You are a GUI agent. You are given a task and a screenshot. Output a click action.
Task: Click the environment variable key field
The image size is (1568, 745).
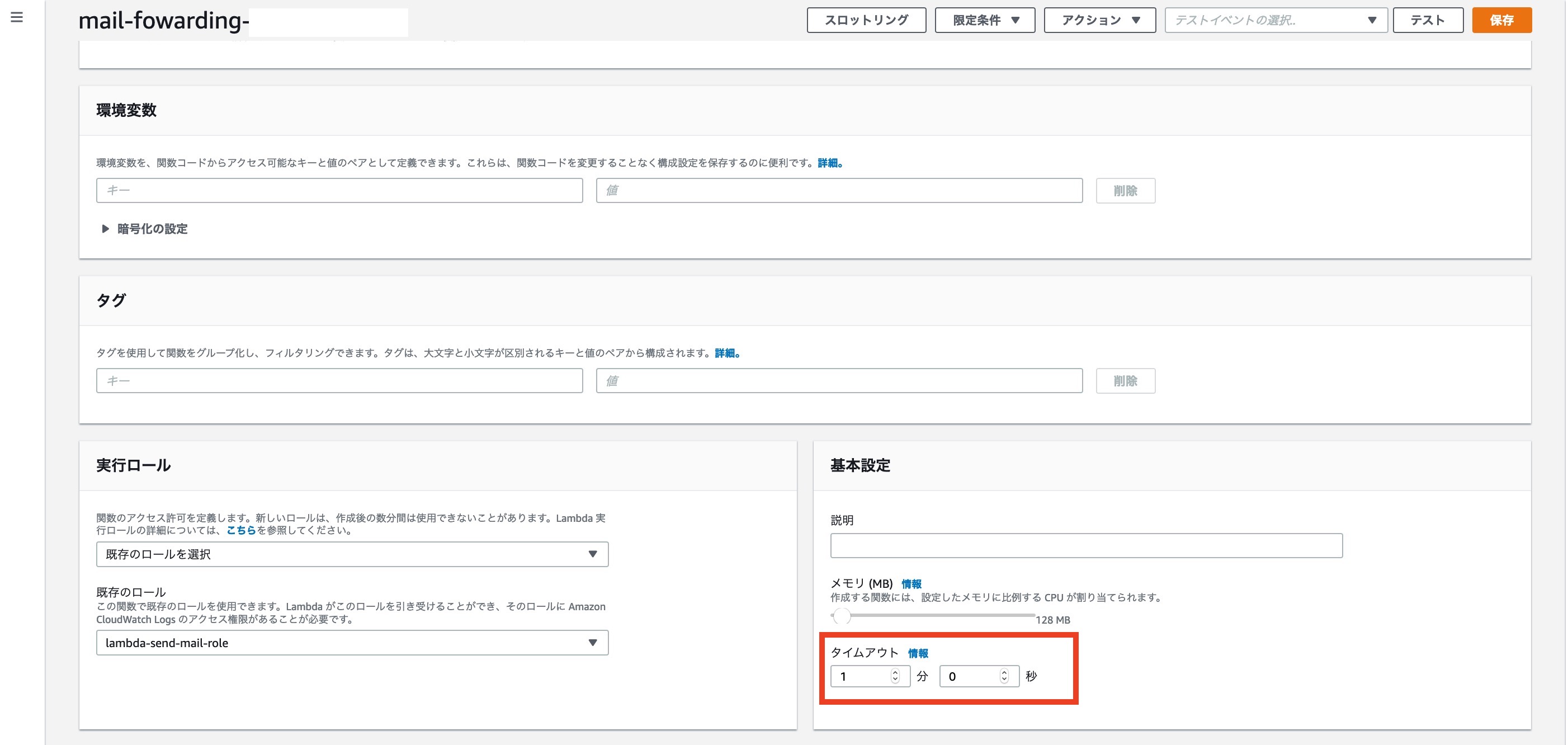click(339, 191)
